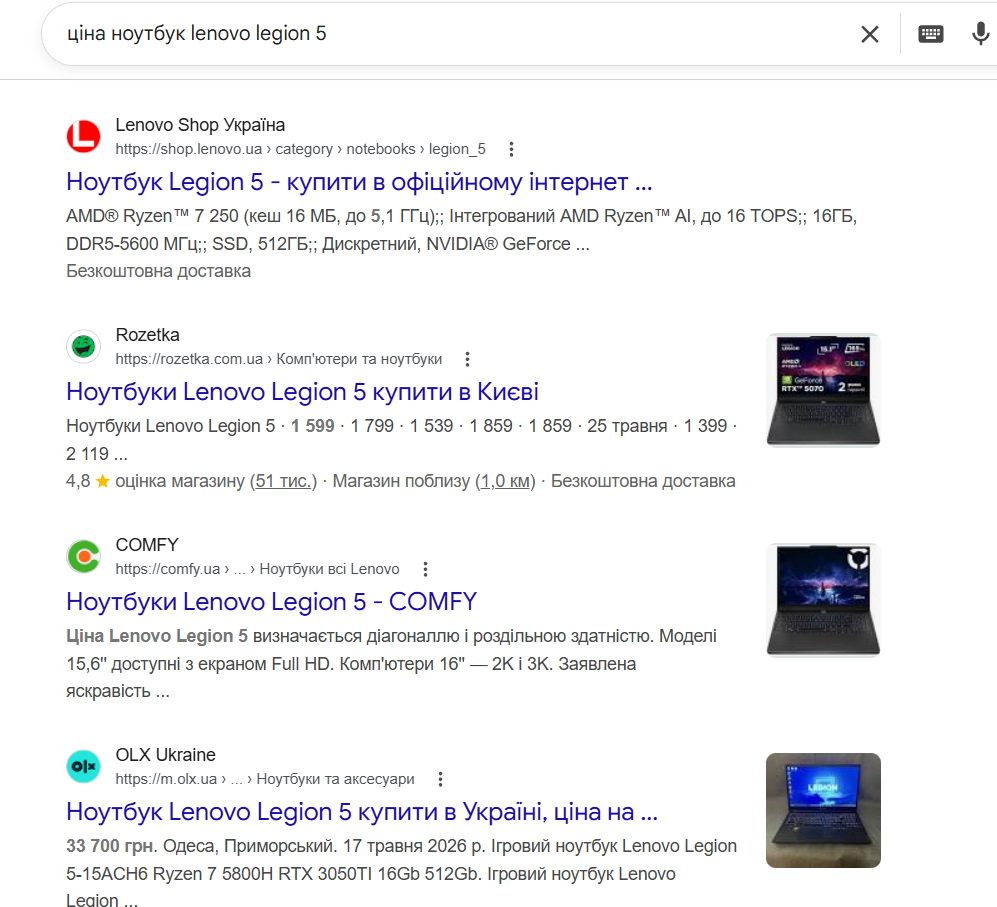Viewport: 997px width, 907px height.
Task: Open the Rozetka laptop thumbnail image
Action: (823, 390)
